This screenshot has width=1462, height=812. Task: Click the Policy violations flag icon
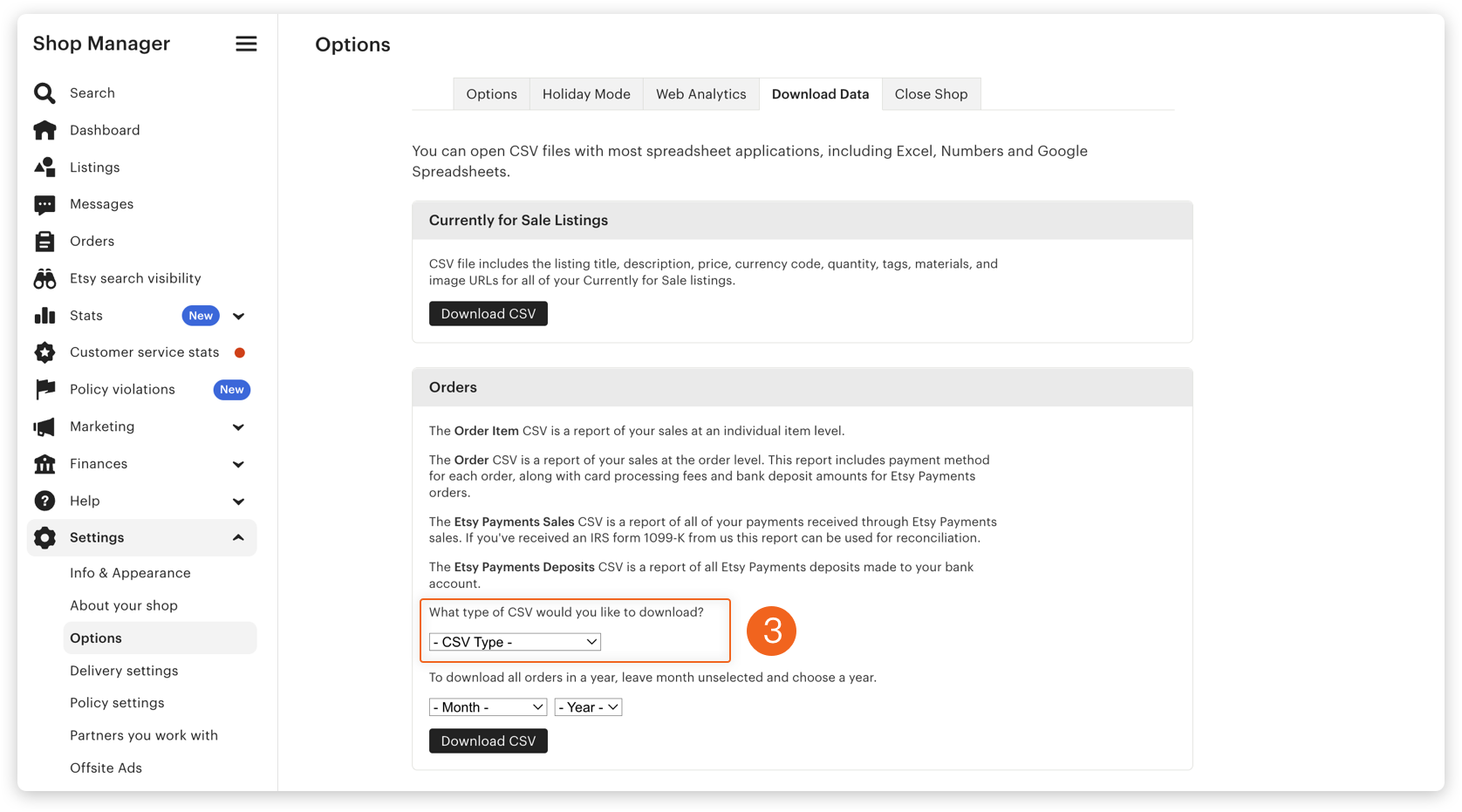[44, 390]
